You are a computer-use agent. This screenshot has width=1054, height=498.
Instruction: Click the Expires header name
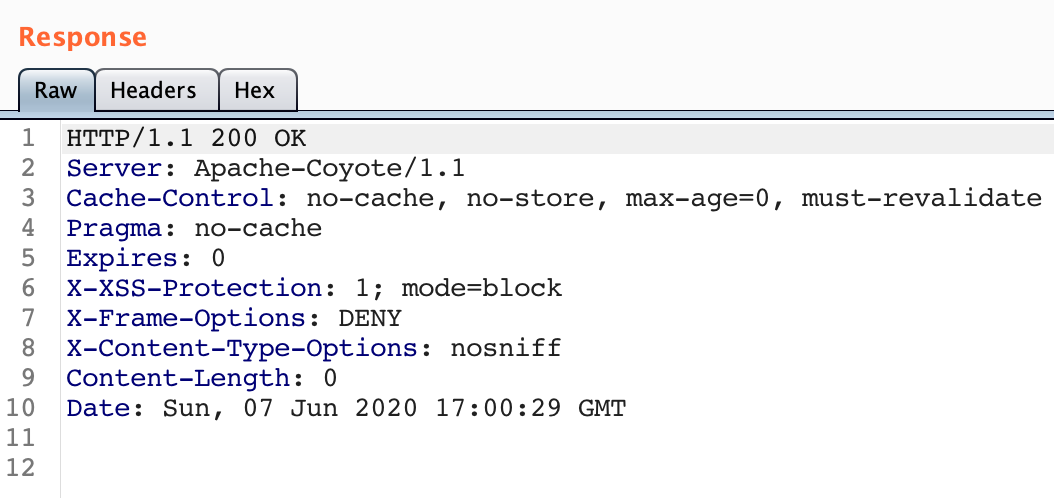[x=122, y=258]
